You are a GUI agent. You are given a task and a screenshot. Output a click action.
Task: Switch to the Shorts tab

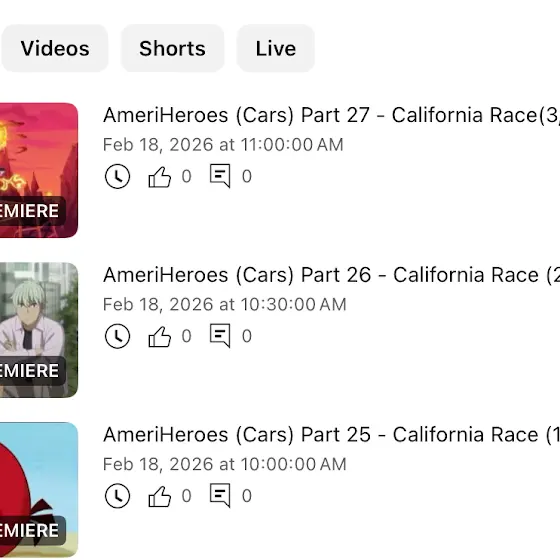172,49
